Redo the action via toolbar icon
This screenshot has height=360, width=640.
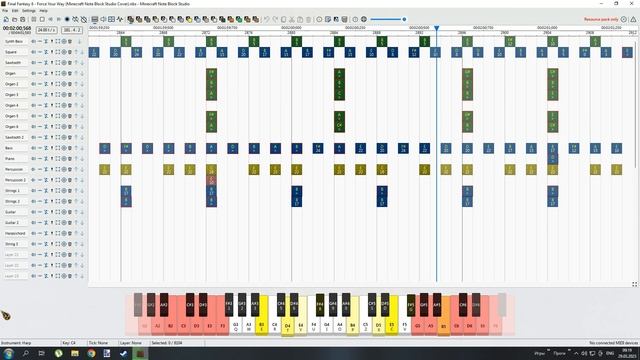[x=275, y=19]
